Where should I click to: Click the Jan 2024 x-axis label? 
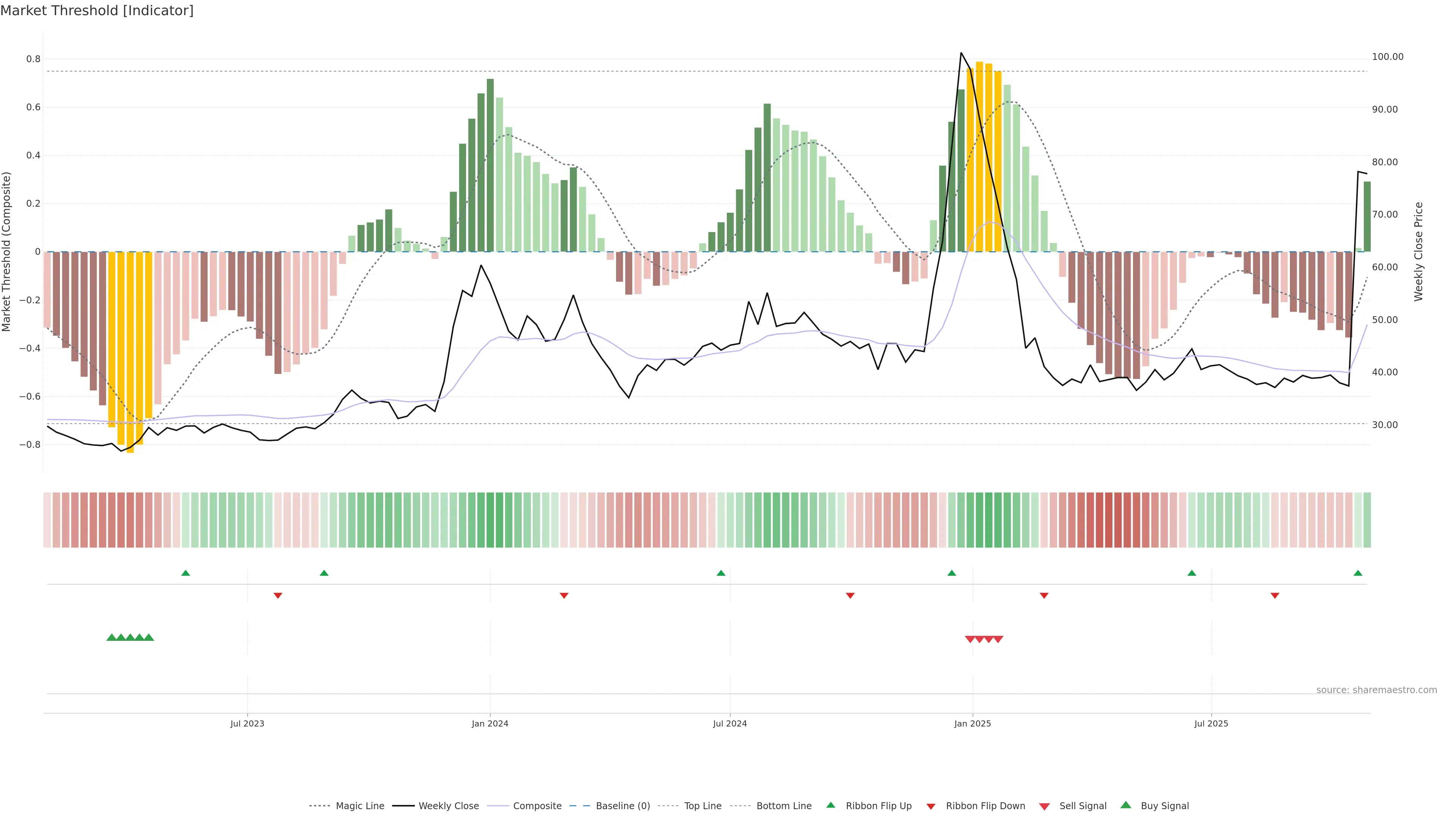(490, 723)
